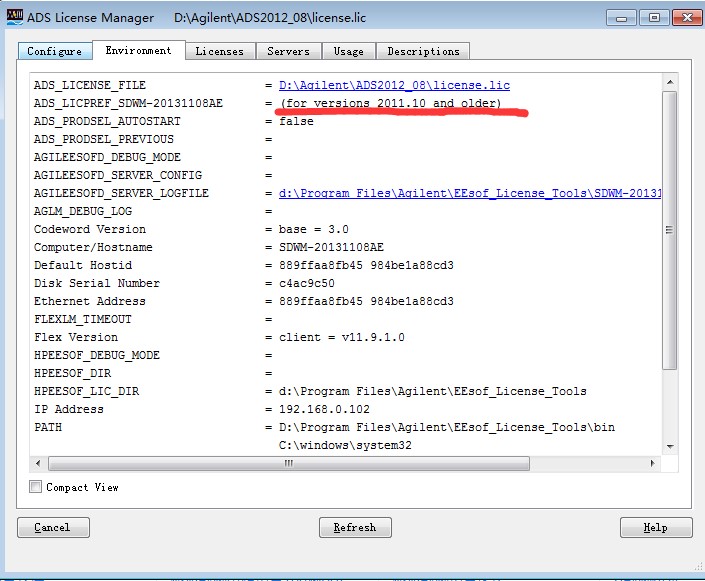Click the HPEESOF_DEBUG_MODE label

click(97, 355)
